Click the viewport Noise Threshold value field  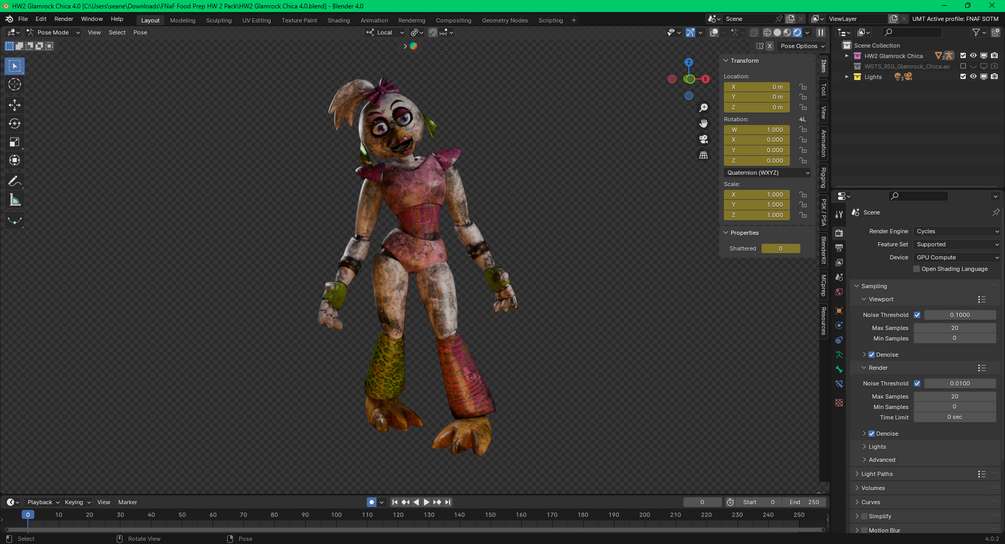click(959, 315)
